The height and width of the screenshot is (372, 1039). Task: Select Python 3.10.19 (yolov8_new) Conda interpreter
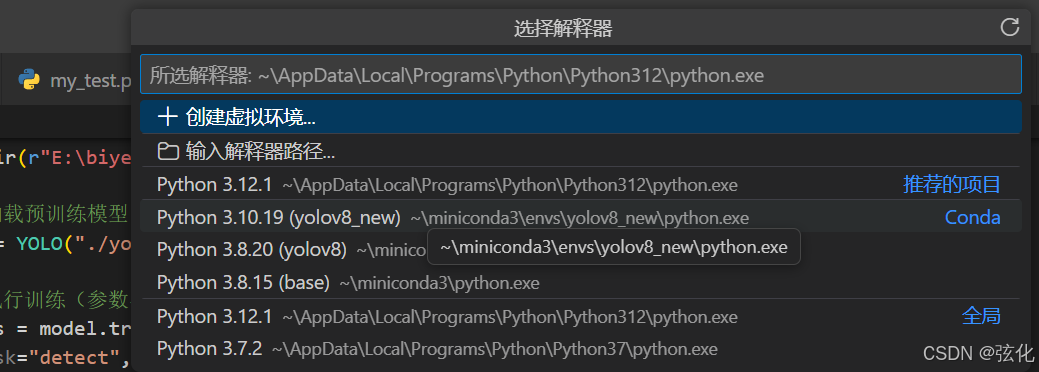pos(580,217)
